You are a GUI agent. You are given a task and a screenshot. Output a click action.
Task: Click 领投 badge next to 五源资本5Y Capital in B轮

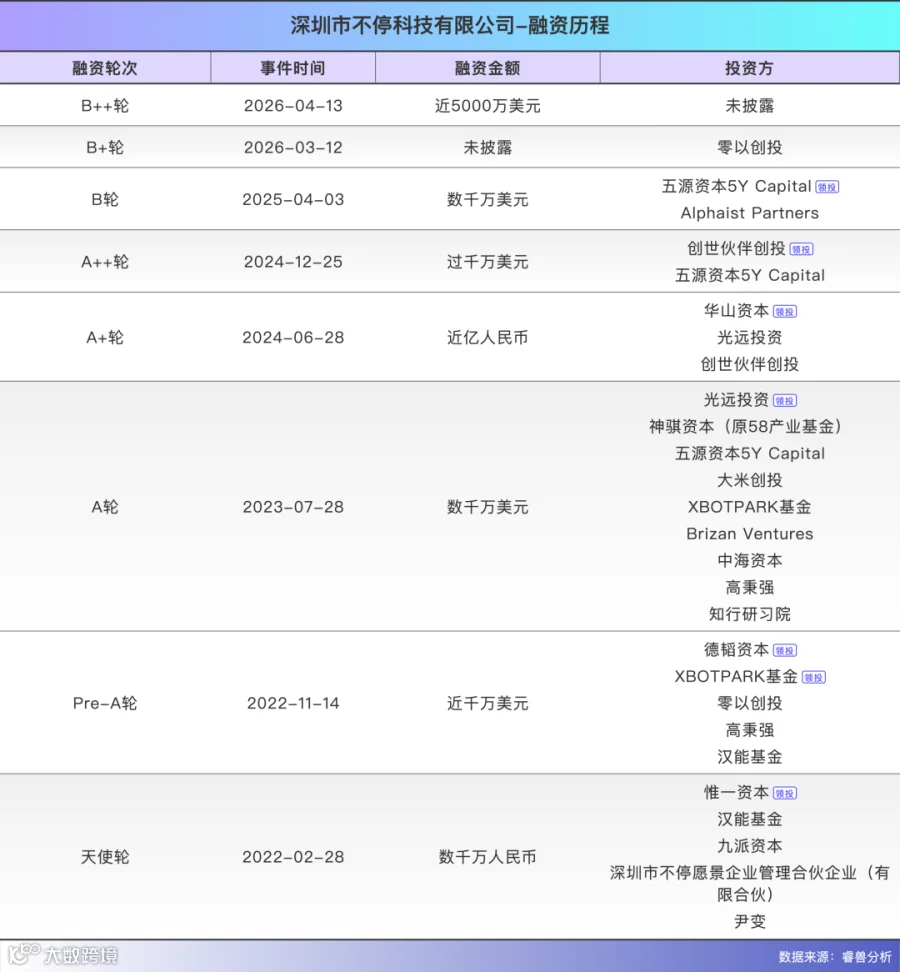[827, 187]
